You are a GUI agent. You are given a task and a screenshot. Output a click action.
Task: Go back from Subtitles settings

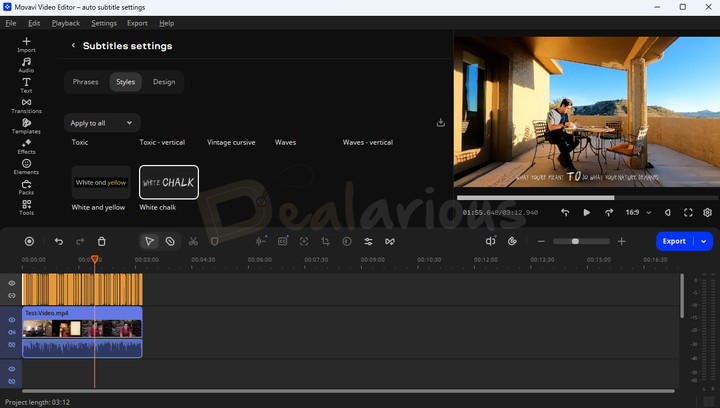pos(73,45)
